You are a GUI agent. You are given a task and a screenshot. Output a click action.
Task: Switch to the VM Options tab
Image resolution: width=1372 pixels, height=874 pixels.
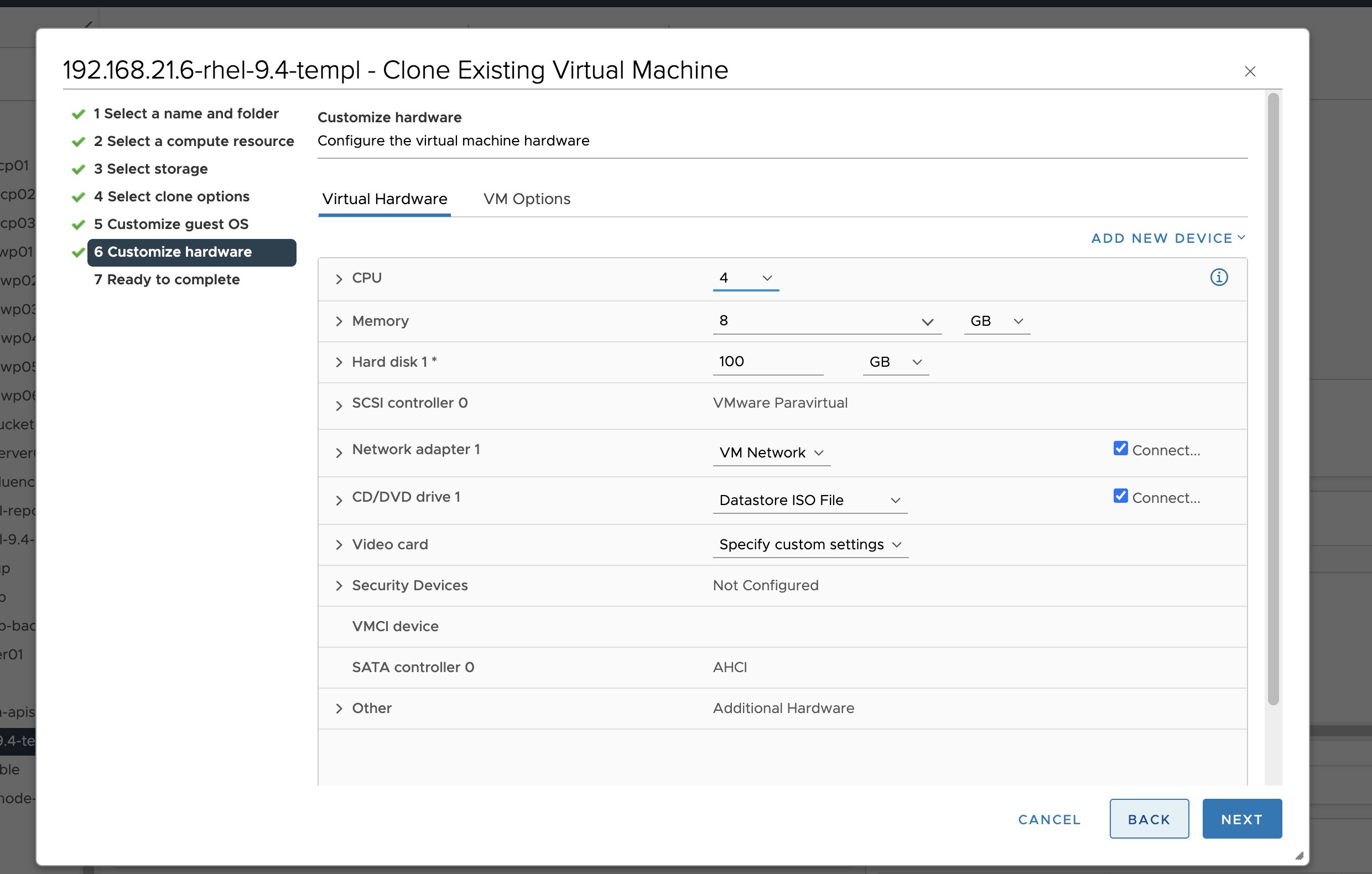click(527, 199)
